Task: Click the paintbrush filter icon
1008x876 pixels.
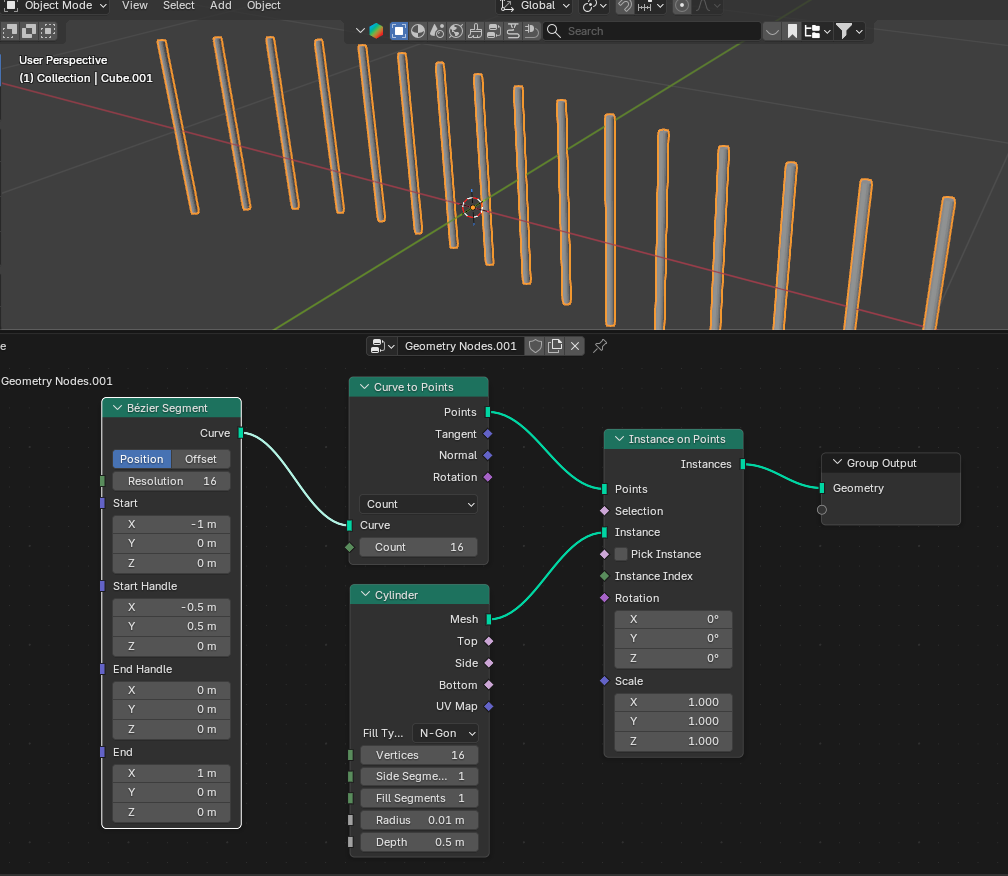Action: (x=475, y=31)
